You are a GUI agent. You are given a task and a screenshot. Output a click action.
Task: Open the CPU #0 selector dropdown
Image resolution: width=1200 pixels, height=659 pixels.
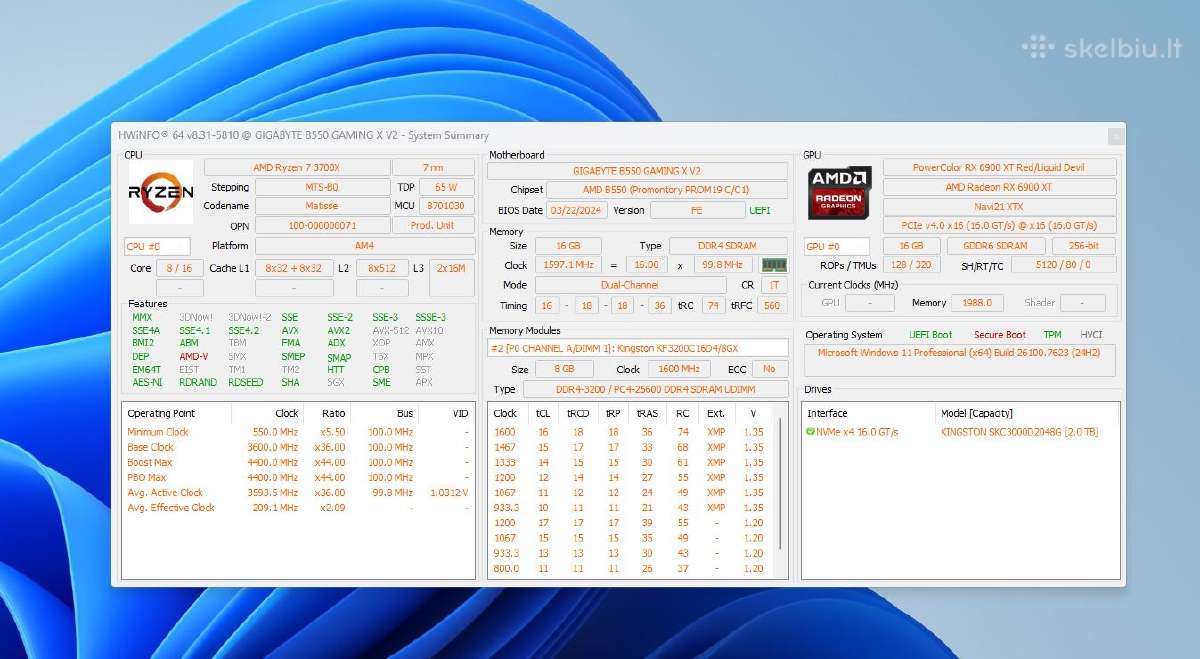coord(157,246)
